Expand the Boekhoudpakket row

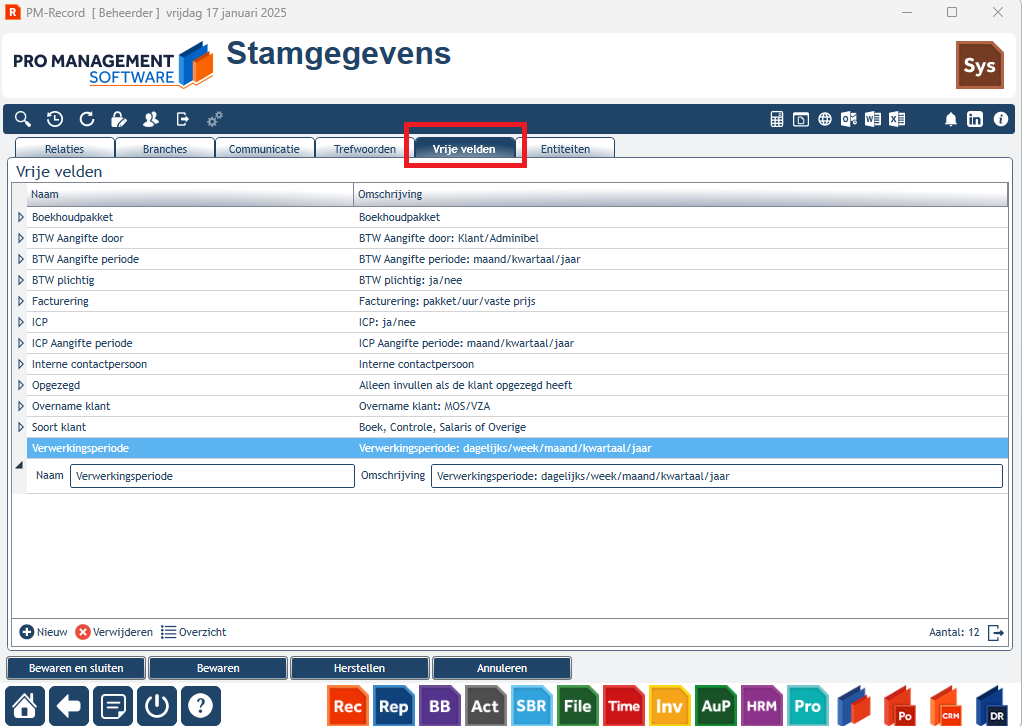click(x=20, y=217)
